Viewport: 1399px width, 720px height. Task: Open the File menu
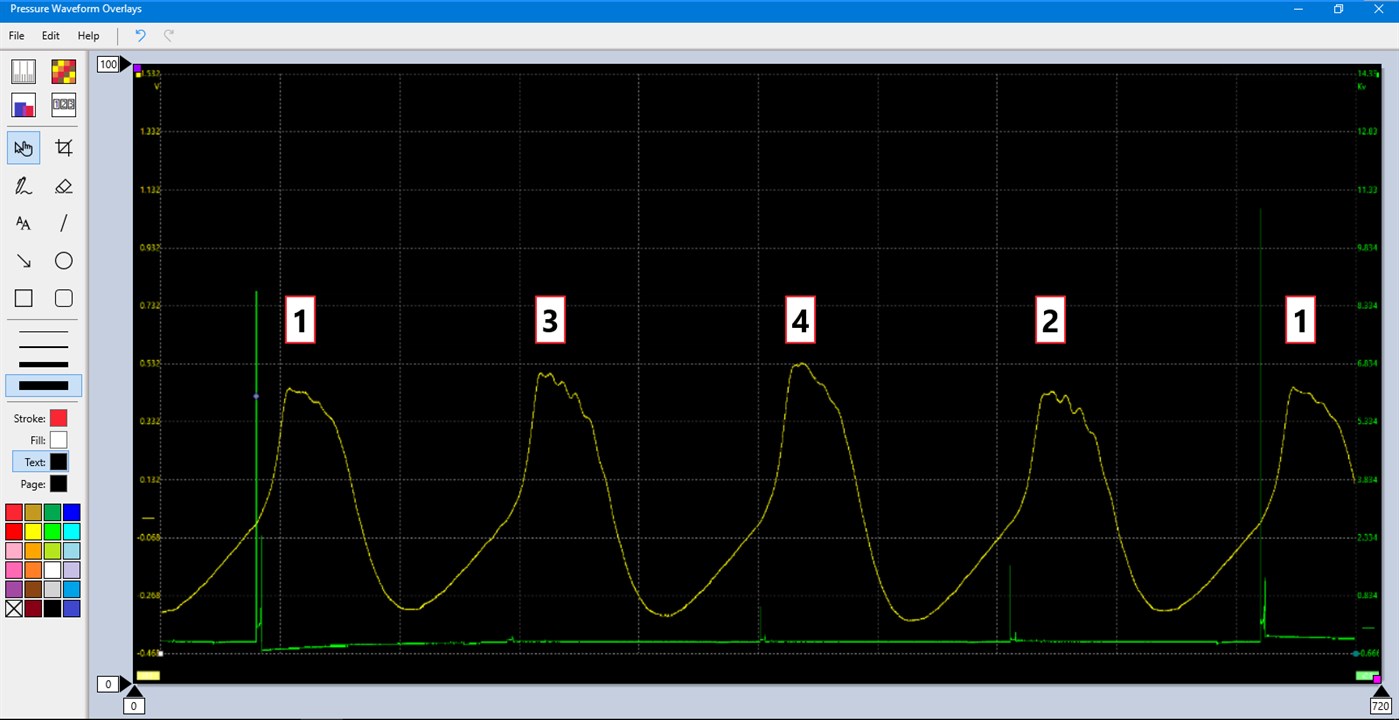16,35
